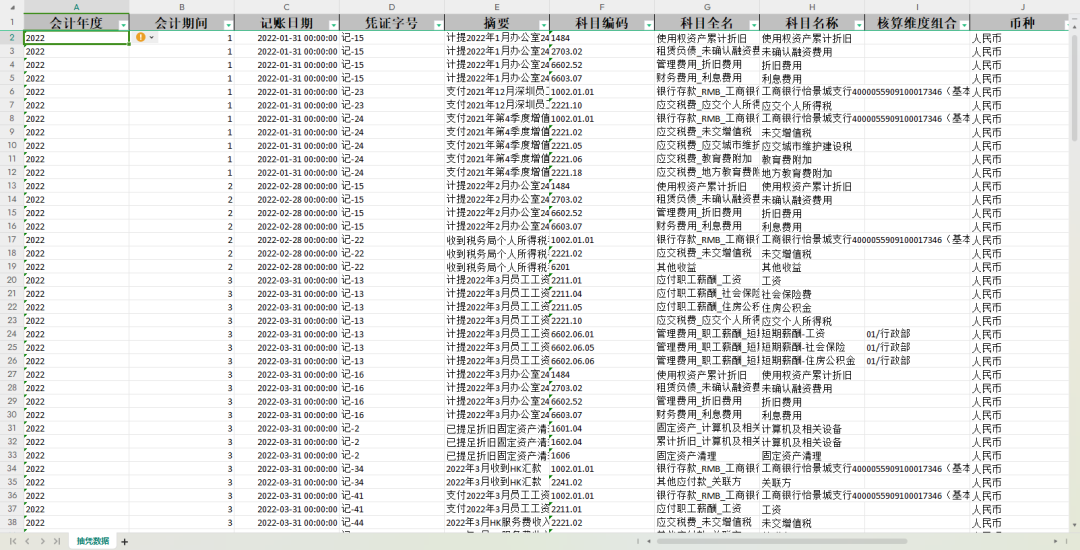Select column H header
1080x550 pixels.
pos(812,6)
